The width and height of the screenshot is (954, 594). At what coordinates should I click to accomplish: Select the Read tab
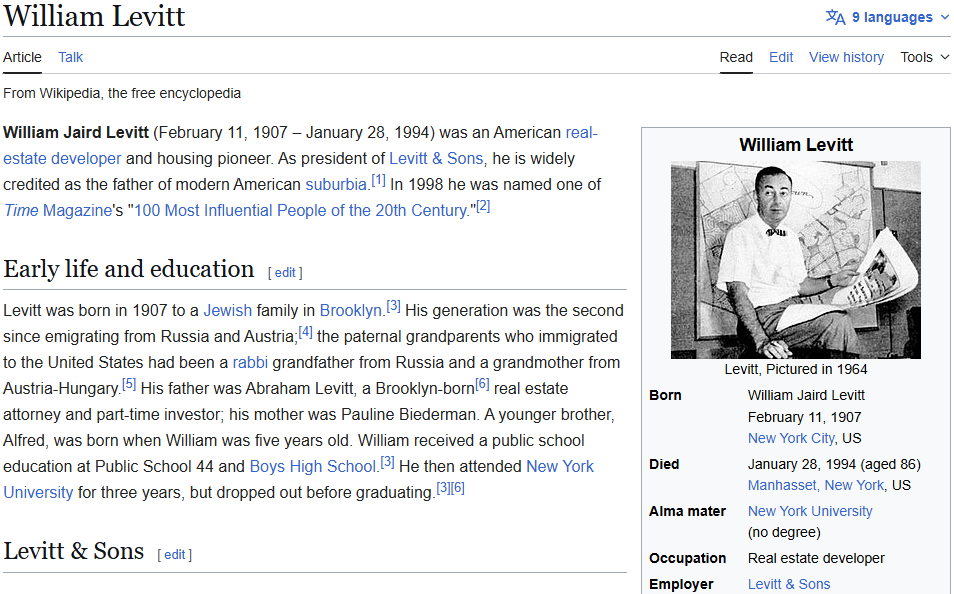click(736, 57)
